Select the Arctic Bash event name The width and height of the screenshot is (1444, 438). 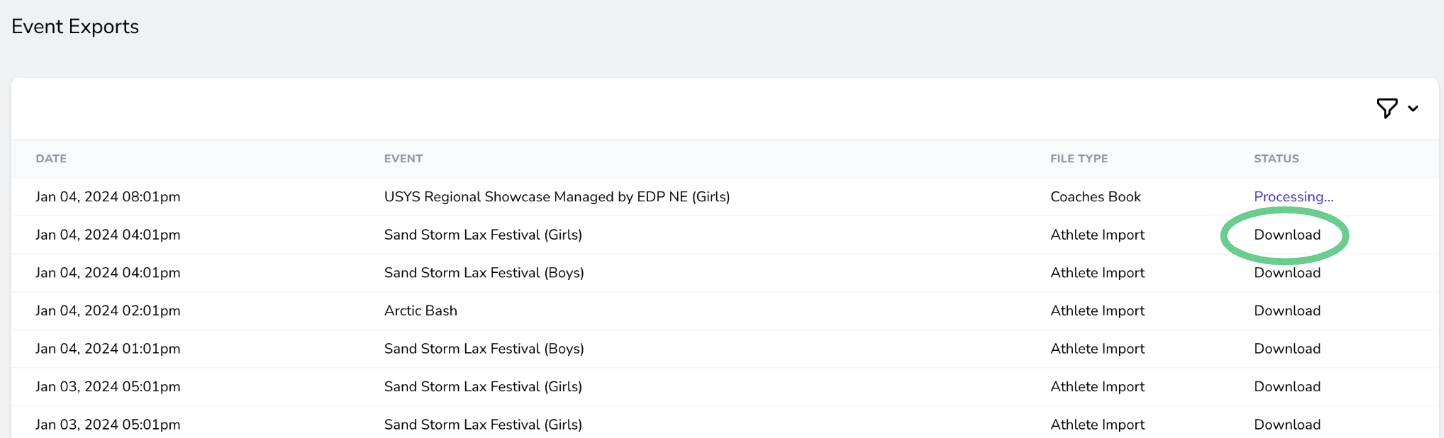tap(420, 311)
